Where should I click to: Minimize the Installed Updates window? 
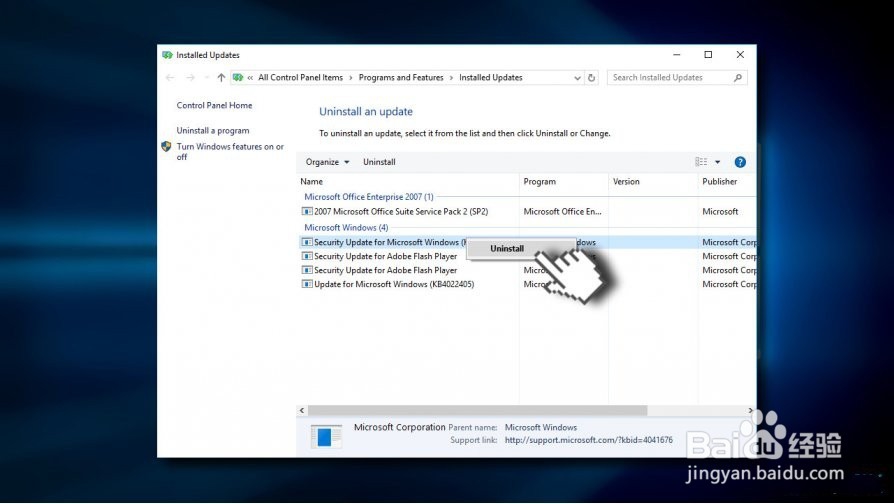tap(677, 55)
